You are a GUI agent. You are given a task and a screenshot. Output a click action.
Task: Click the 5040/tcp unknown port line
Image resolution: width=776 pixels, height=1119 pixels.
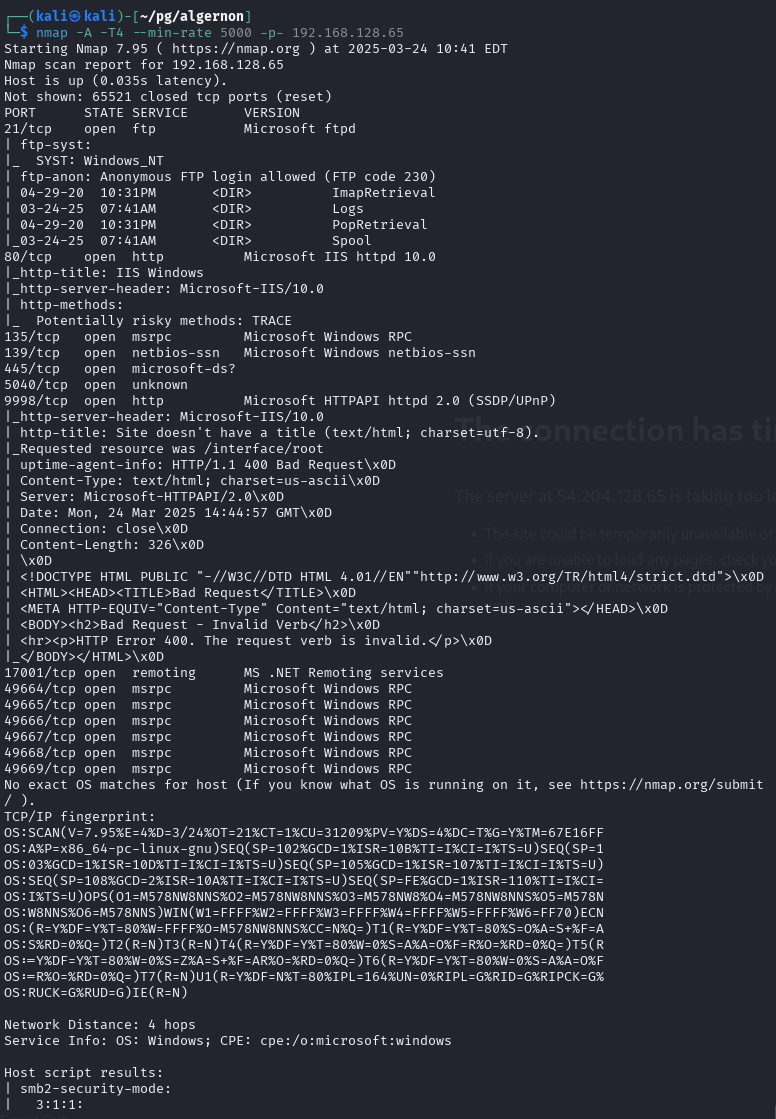(x=96, y=384)
